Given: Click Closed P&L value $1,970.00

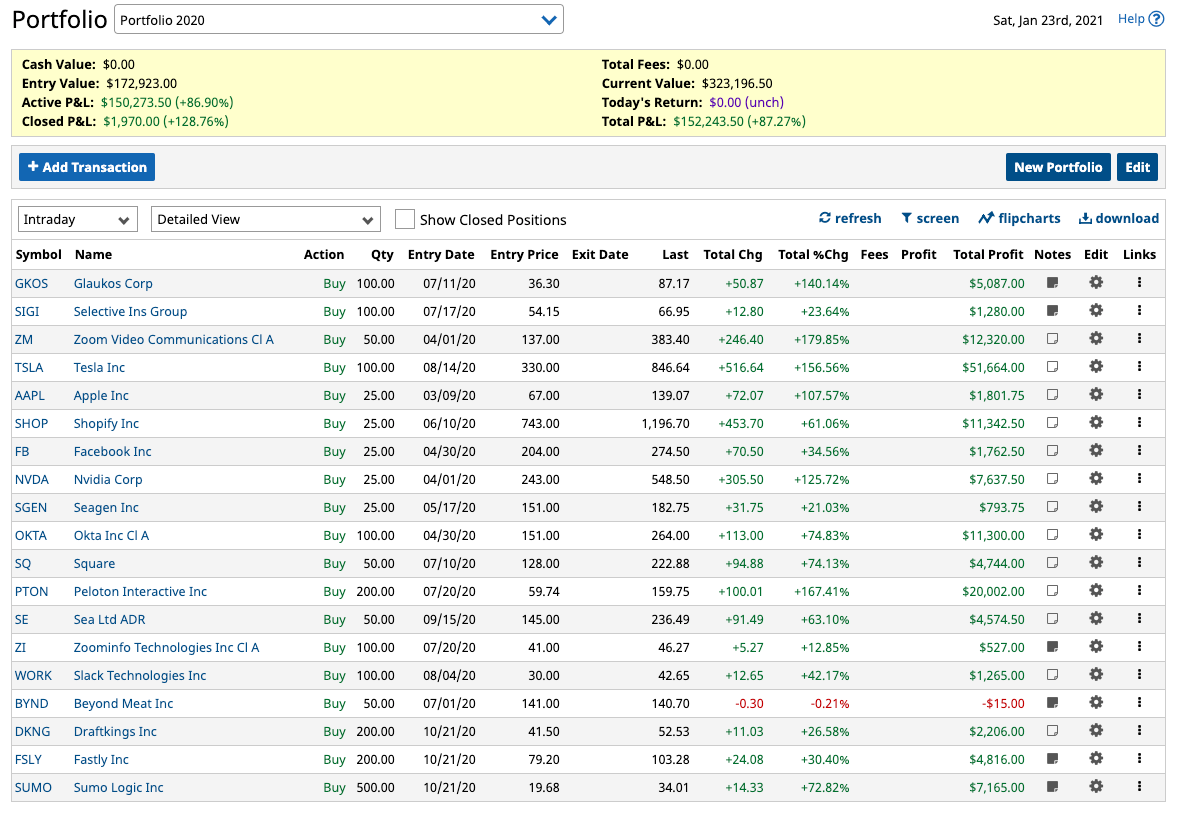Looking at the screenshot, I should pyautogui.click(x=132, y=122).
